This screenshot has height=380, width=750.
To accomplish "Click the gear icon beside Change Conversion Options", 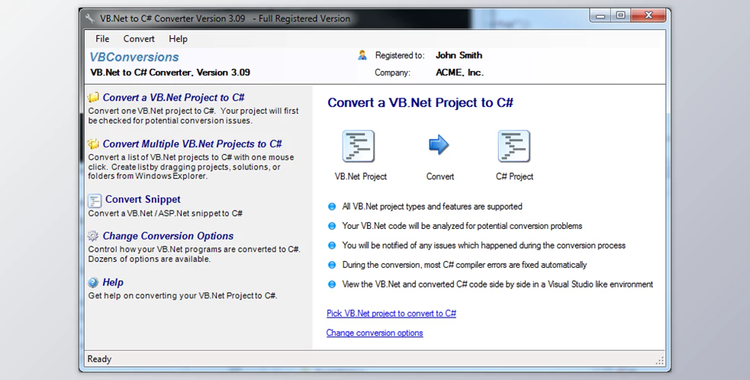I will click(93, 235).
